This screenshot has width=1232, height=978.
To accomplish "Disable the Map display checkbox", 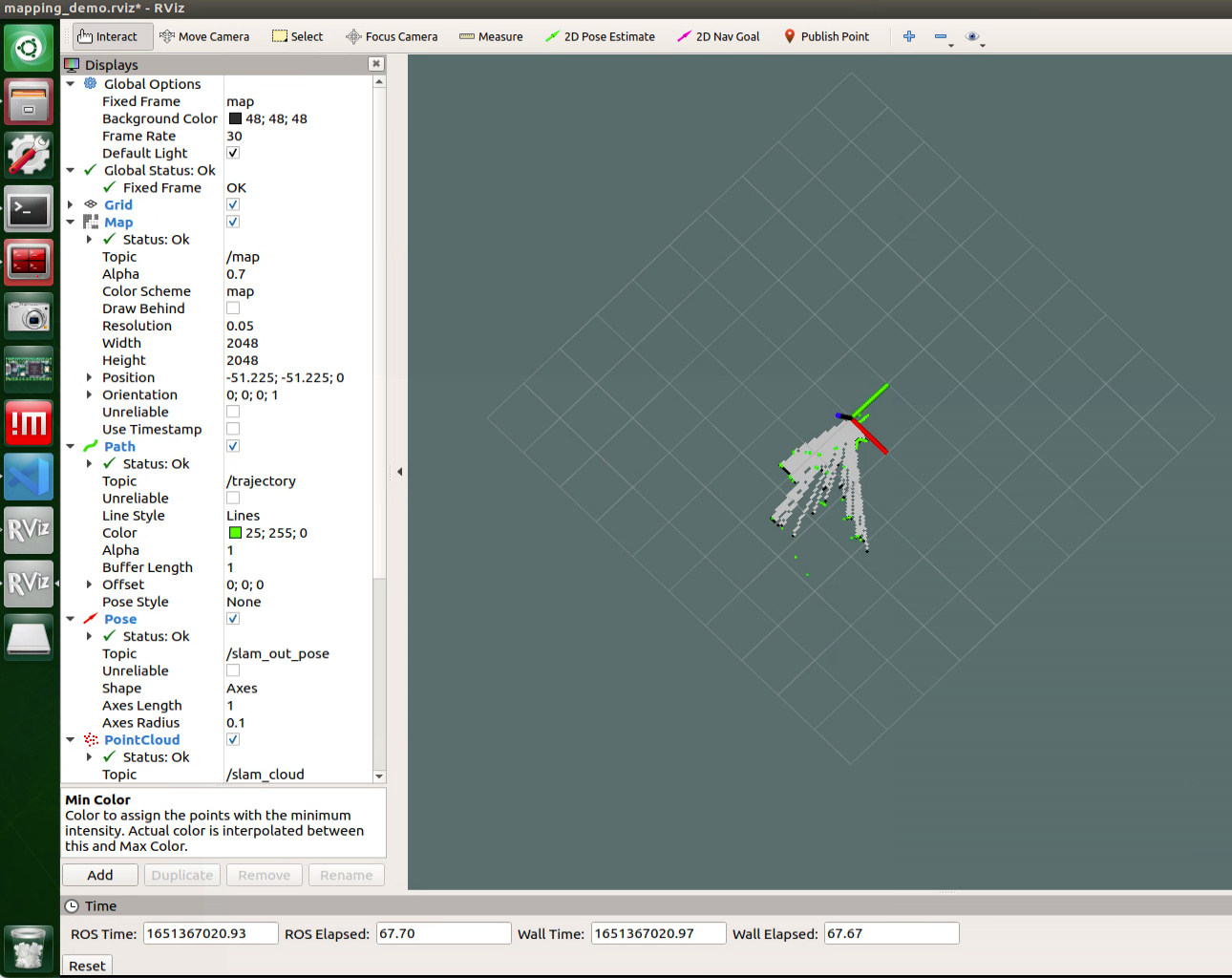I will (x=232, y=221).
